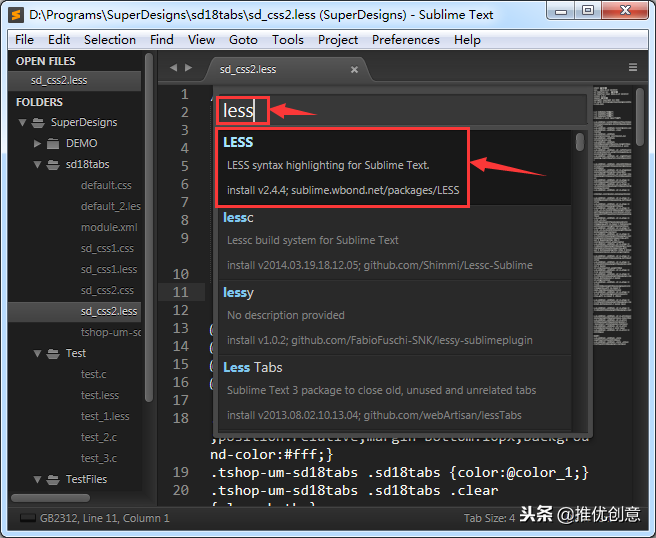Click line number 11 in gutter
656x538 pixels.
point(181,292)
